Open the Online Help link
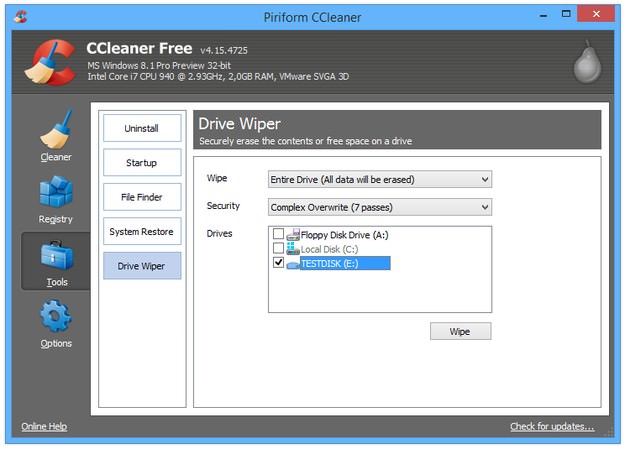This screenshot has width=625, height=449. tap(44, 426)
